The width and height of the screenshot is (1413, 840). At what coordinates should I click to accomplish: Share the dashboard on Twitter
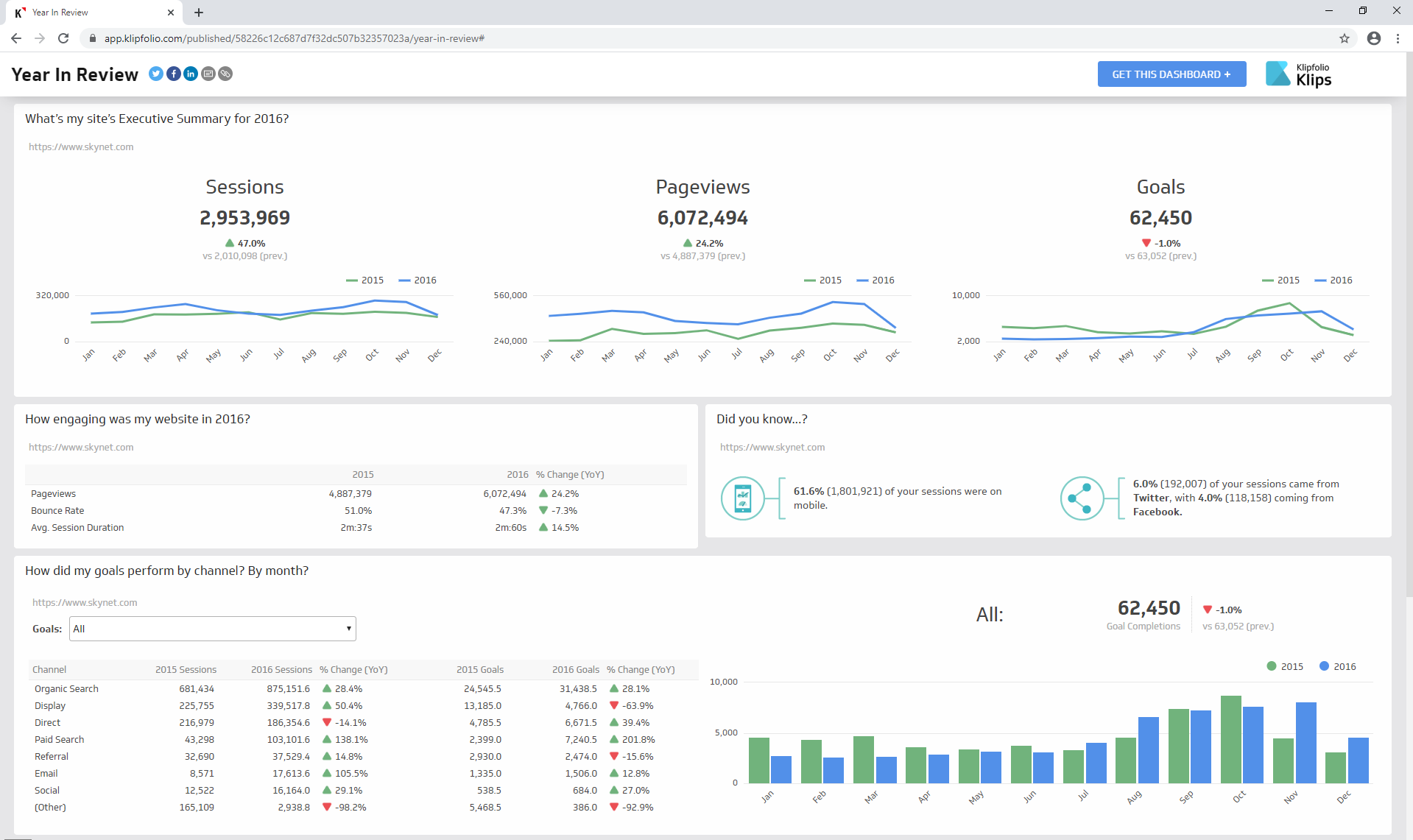coord(155,74)
